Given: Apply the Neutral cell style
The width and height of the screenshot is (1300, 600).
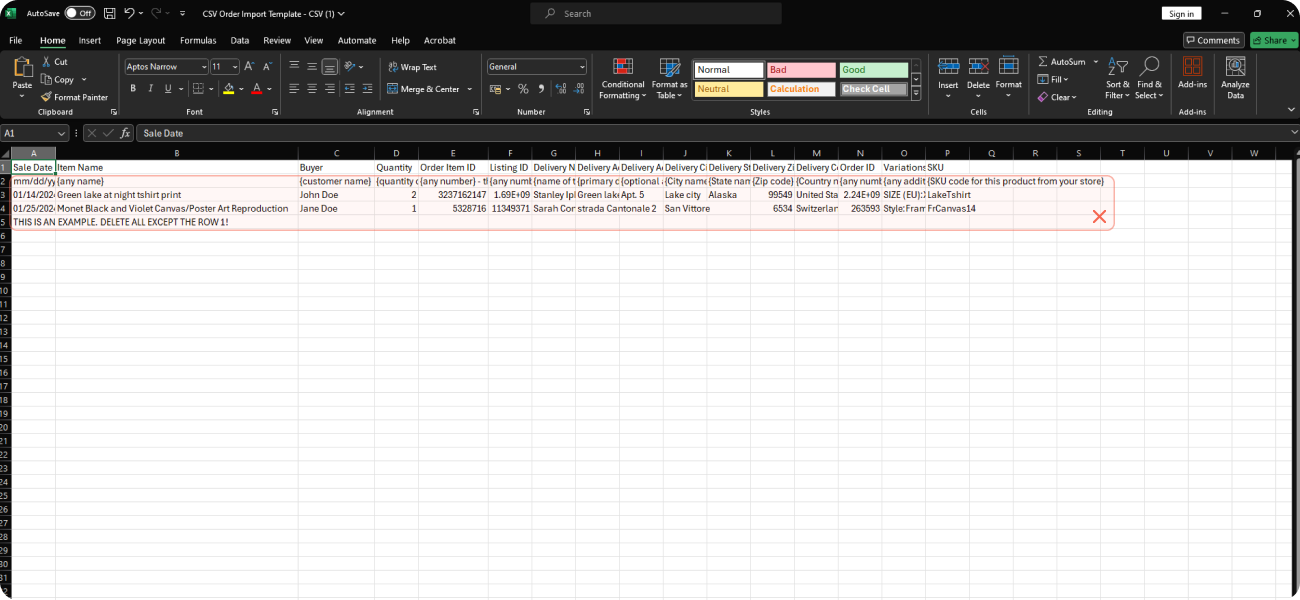Looking at the screenshot, I should point(728,89).
